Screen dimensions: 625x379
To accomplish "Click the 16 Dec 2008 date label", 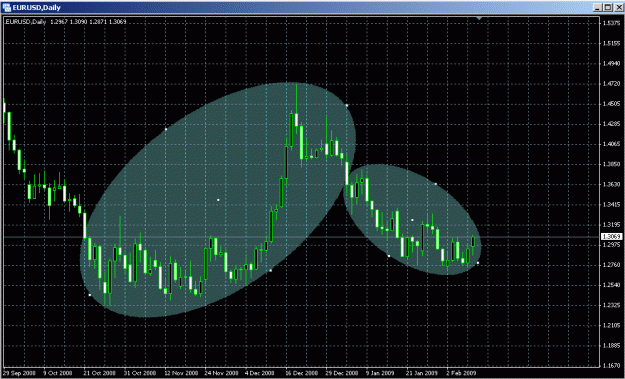I will pyautogui.click(x=302, y=373).
